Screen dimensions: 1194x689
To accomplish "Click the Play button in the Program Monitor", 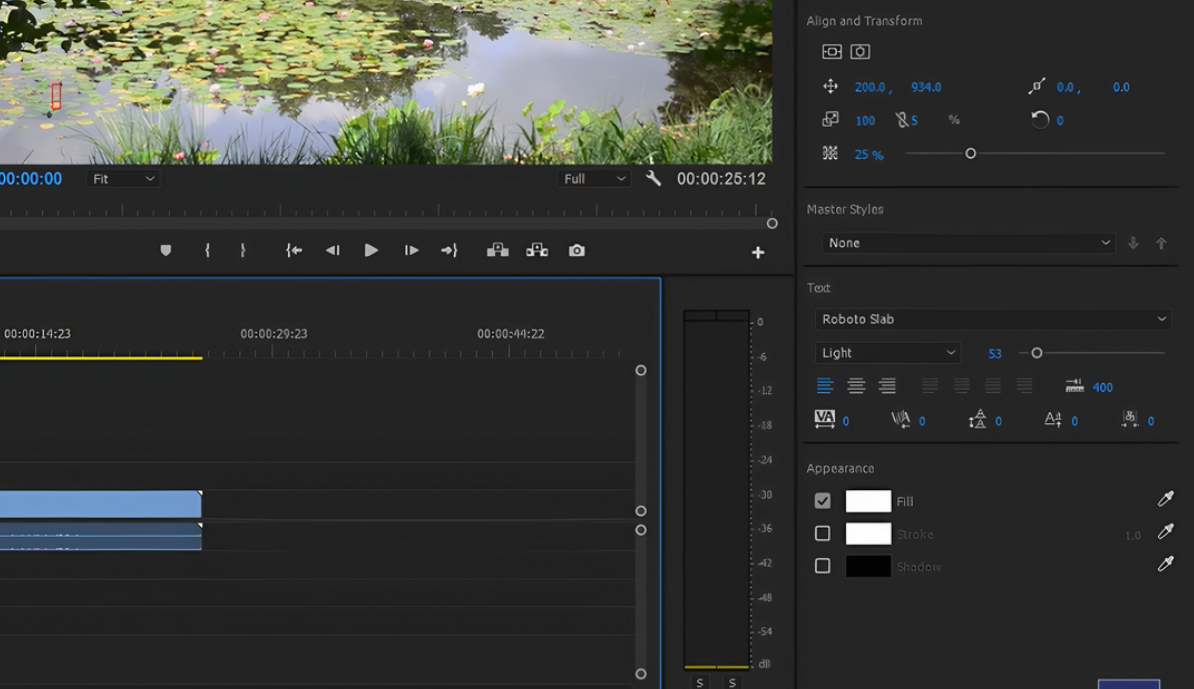I will pos(371,251).
